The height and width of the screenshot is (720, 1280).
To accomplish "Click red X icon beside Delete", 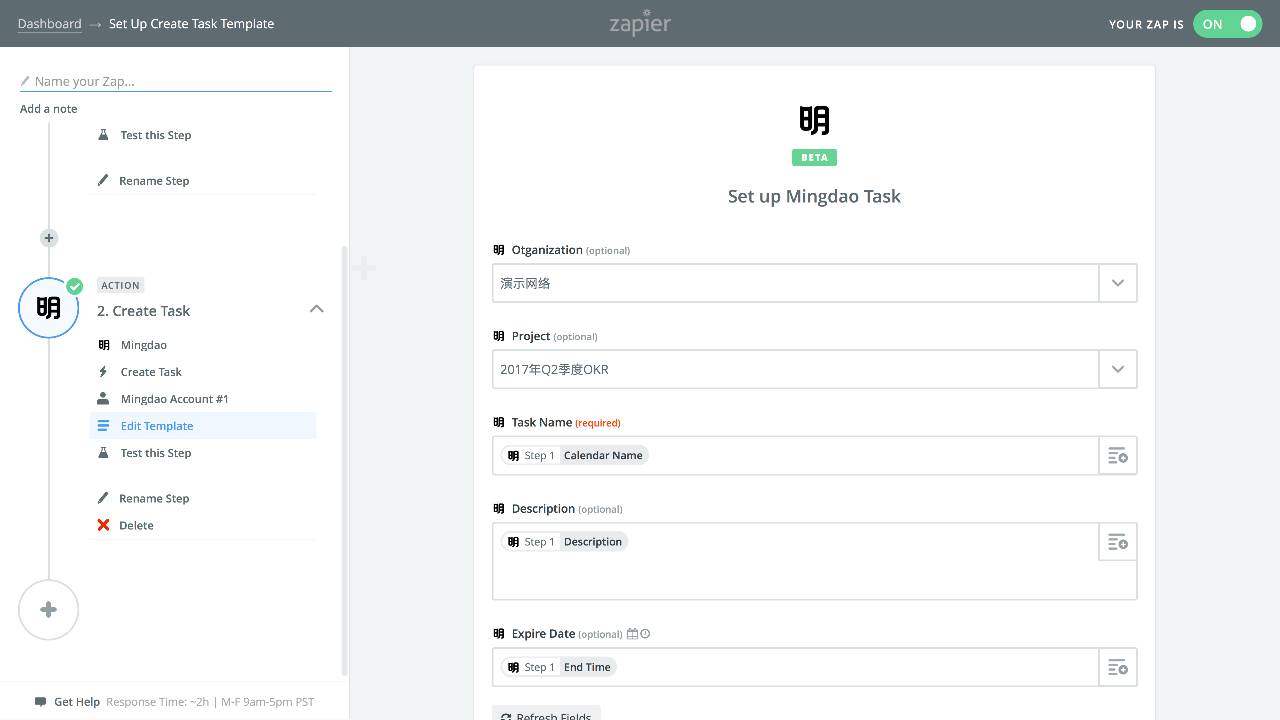I will click(103, 525).
